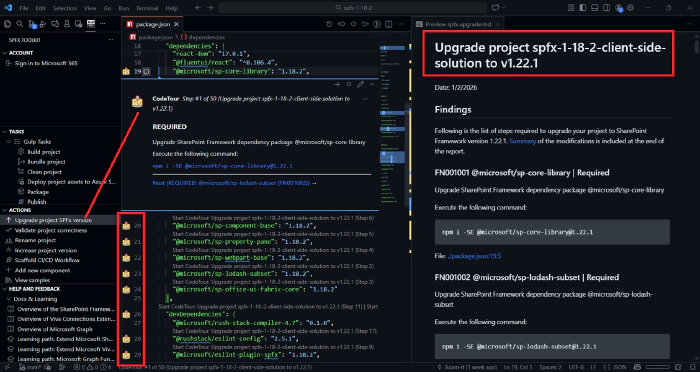Collapse the ACTIONS section

(x=4, y=210)
